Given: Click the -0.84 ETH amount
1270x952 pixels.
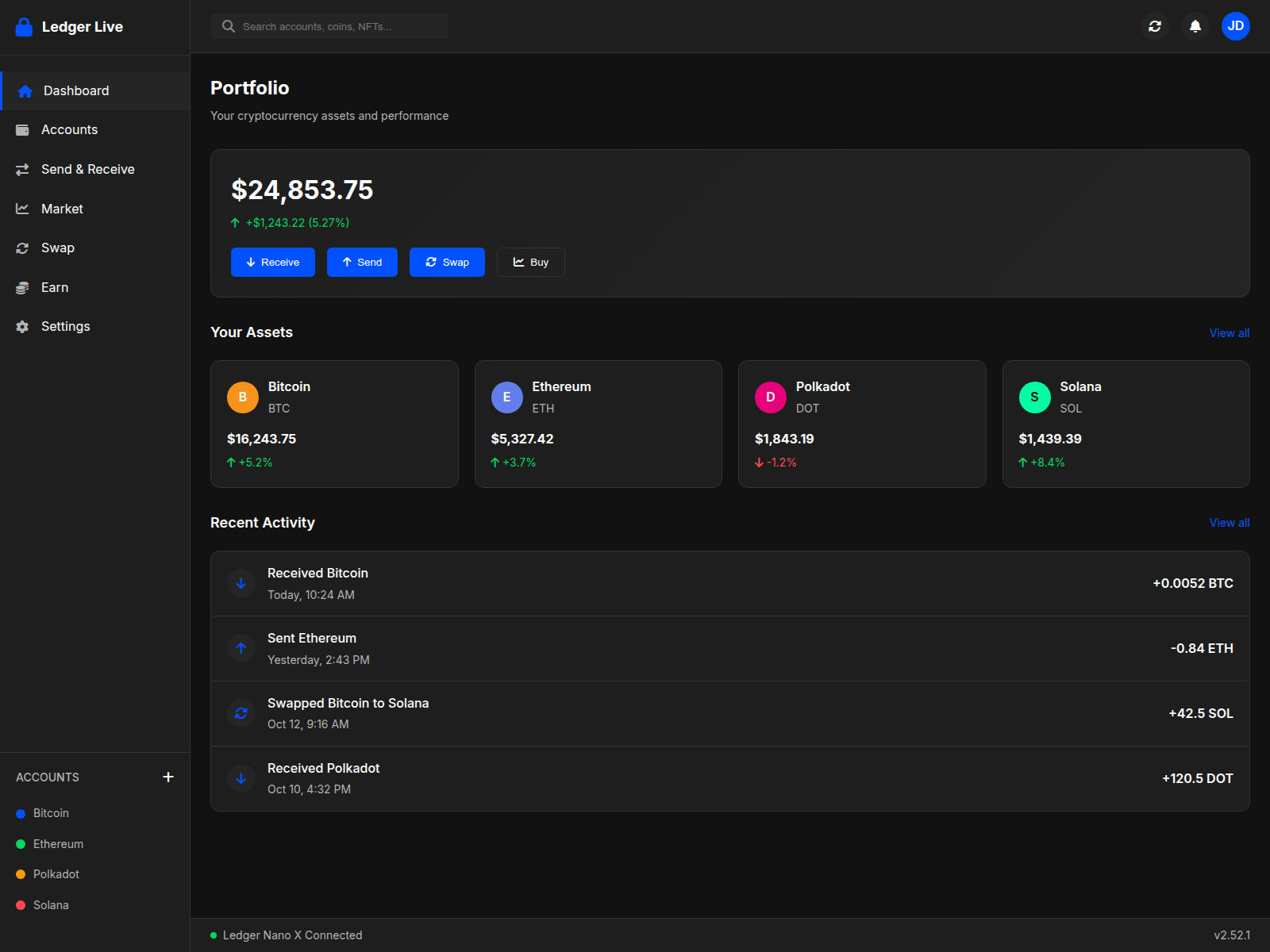Looking at the screenshot, I should 1202,648.
